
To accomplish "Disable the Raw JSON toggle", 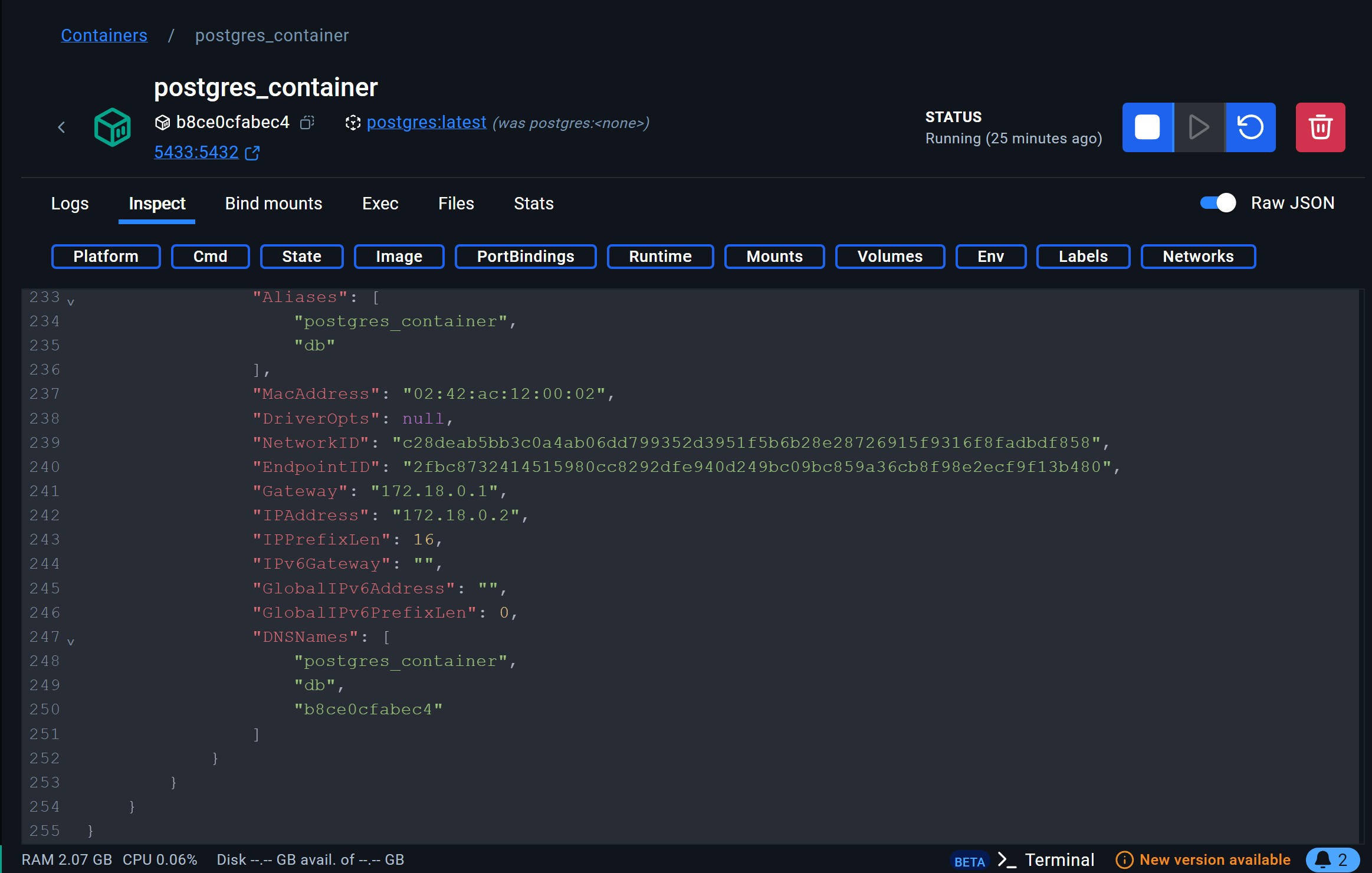I will [1217, 203].
